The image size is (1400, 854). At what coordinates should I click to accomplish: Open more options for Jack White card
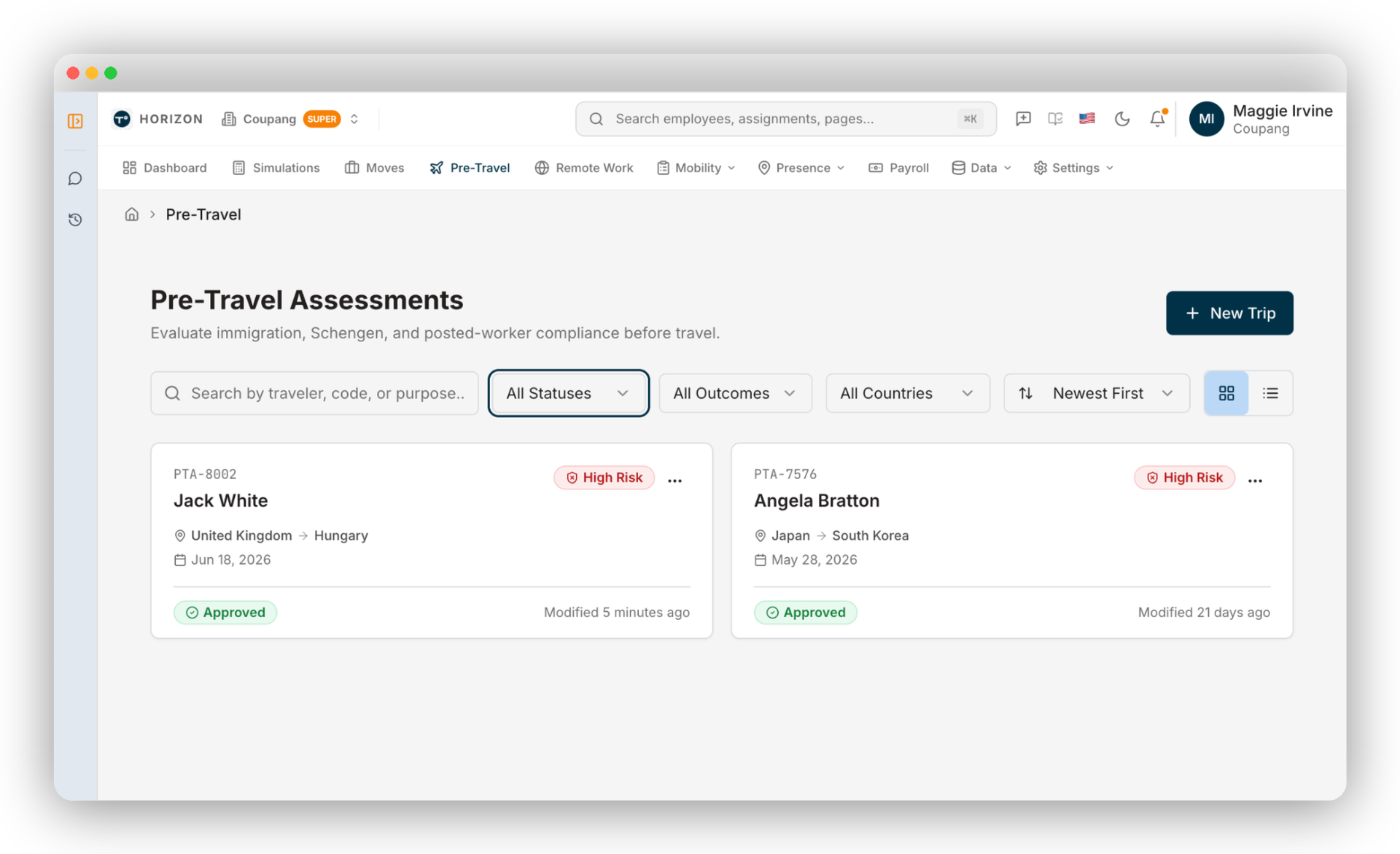coord(675,480)
